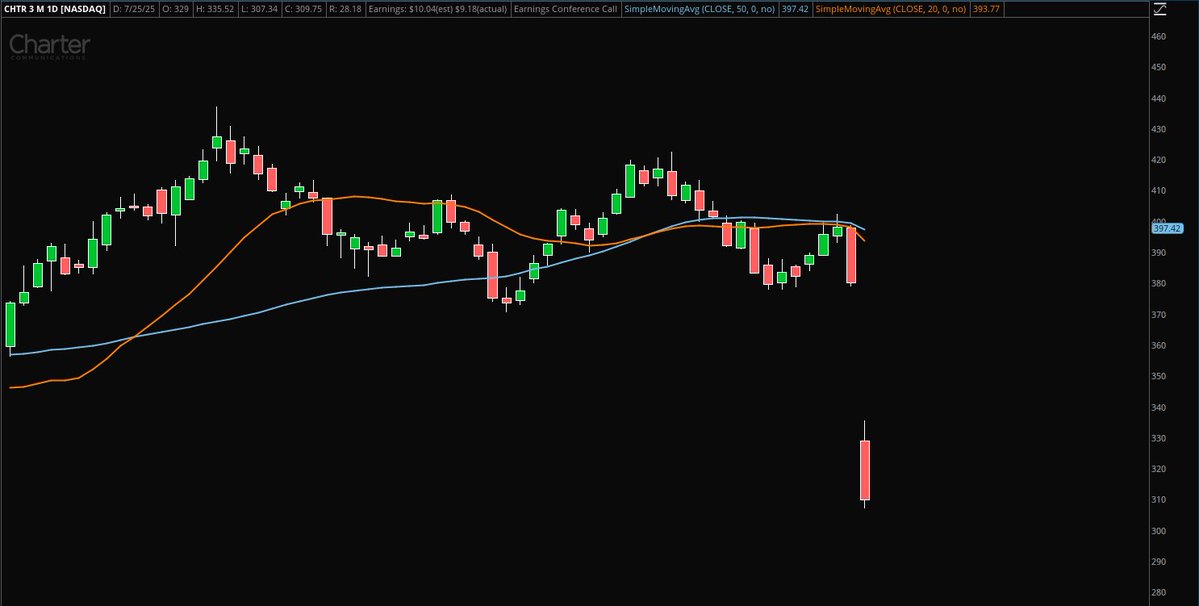Click the CHTR 3 M 1D [NASDAQ] label

click(x=55, y=9)
